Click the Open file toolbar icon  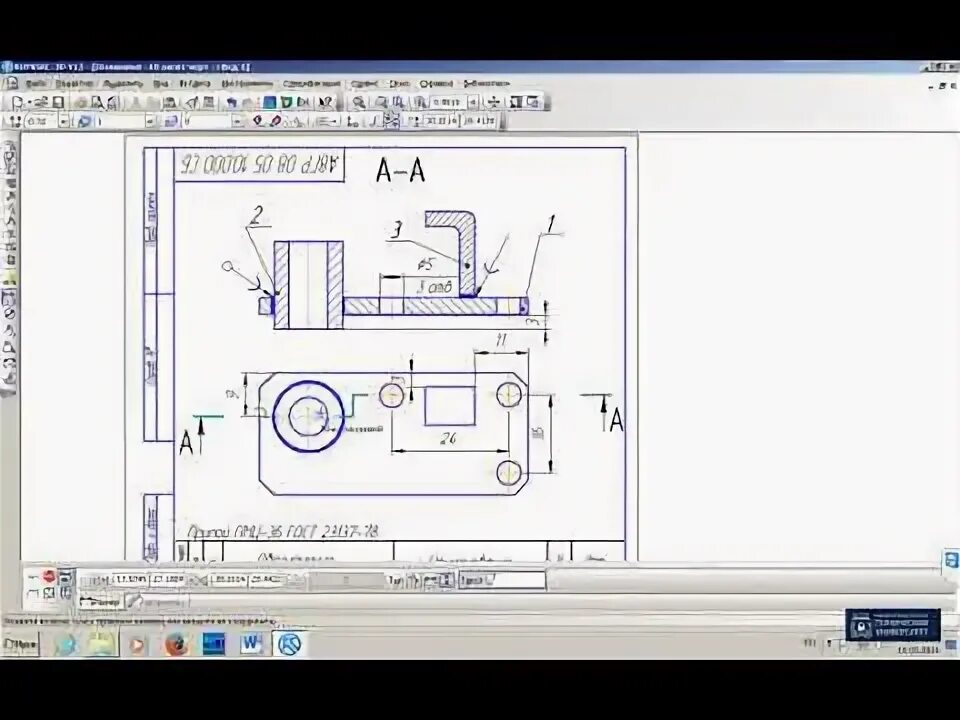(x=40, y=102)
